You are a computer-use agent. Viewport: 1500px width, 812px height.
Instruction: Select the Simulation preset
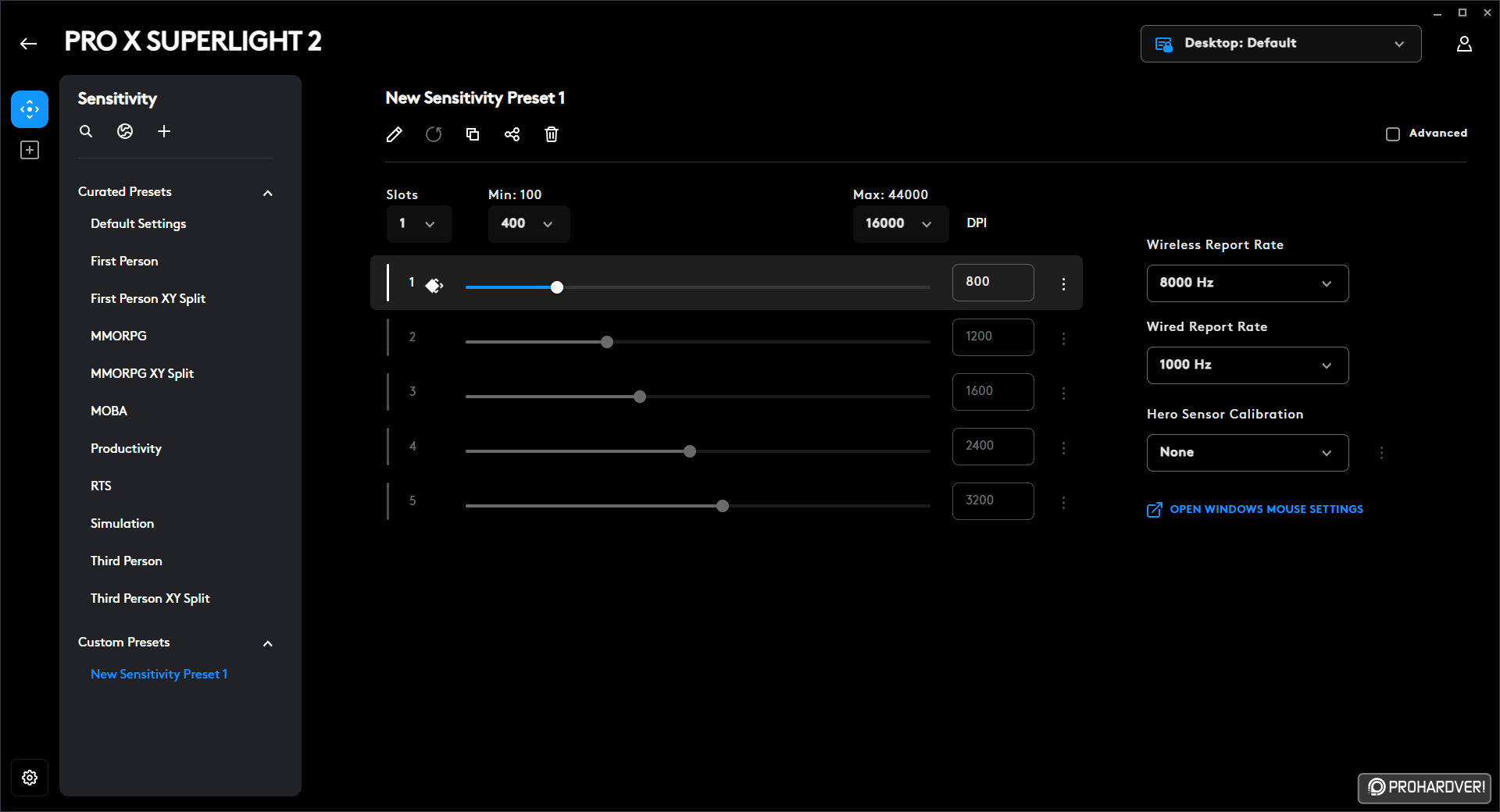[x=122, y=524]
